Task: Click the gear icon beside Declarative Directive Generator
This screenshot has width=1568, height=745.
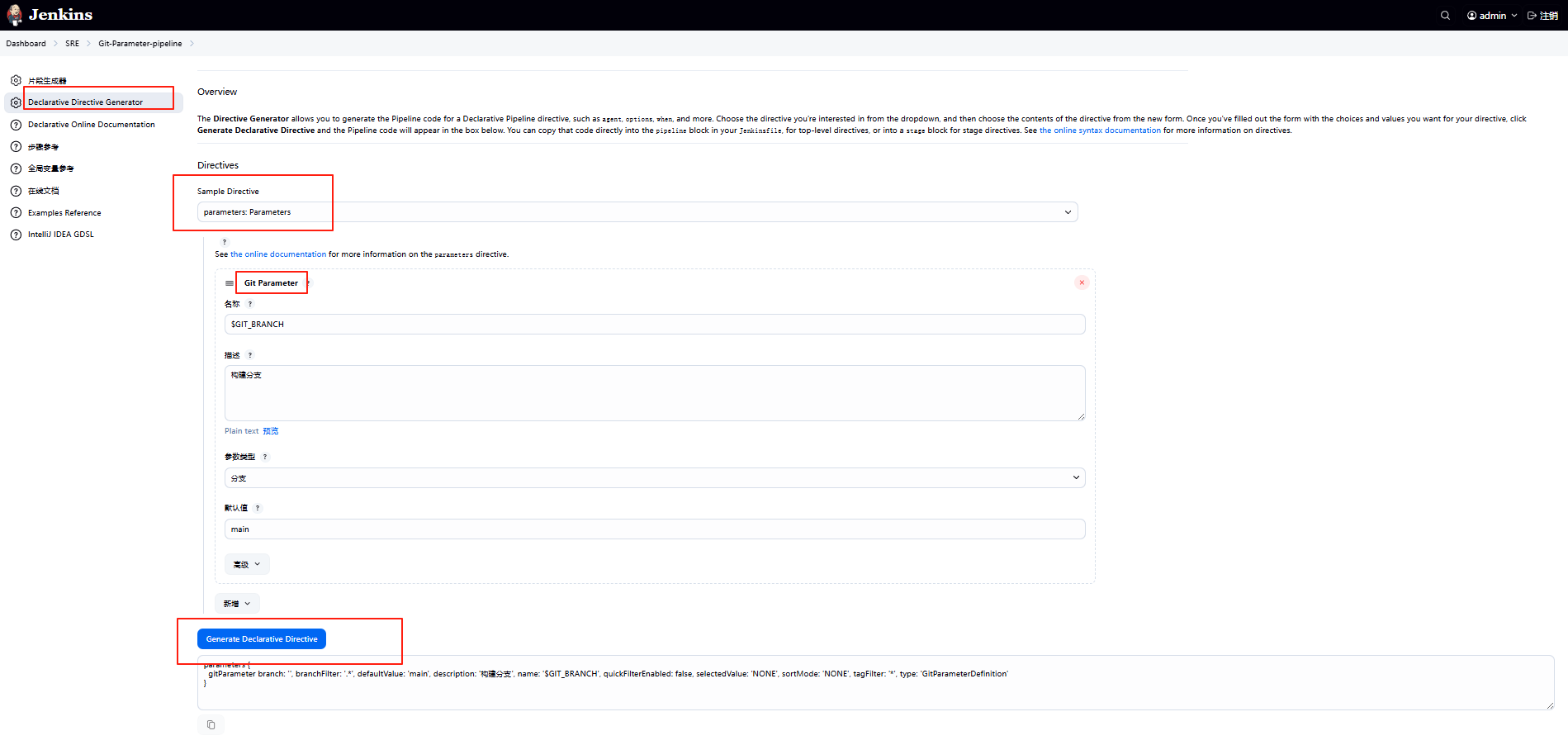Action: pos(16,102)
